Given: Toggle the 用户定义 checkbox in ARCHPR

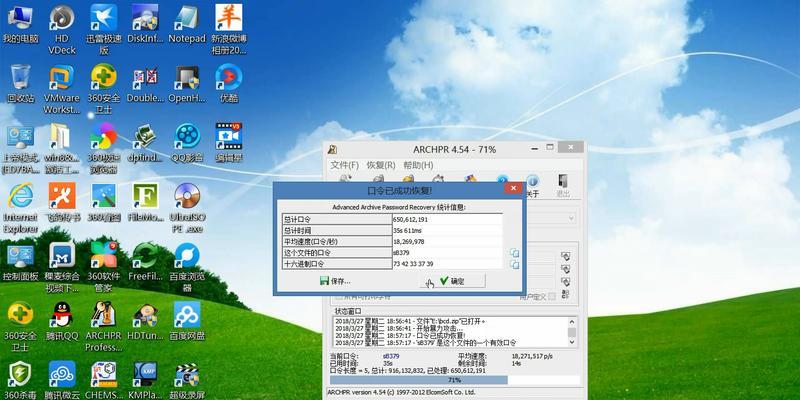Looking at the screenshot, I should tap(552, 296).
